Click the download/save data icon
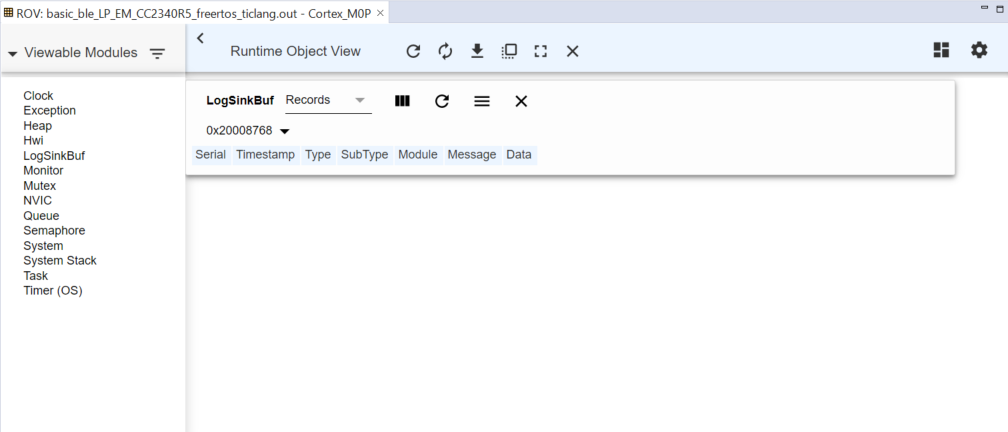The height and width of the screenshot is (432, 1008). [x=478, y=51]
